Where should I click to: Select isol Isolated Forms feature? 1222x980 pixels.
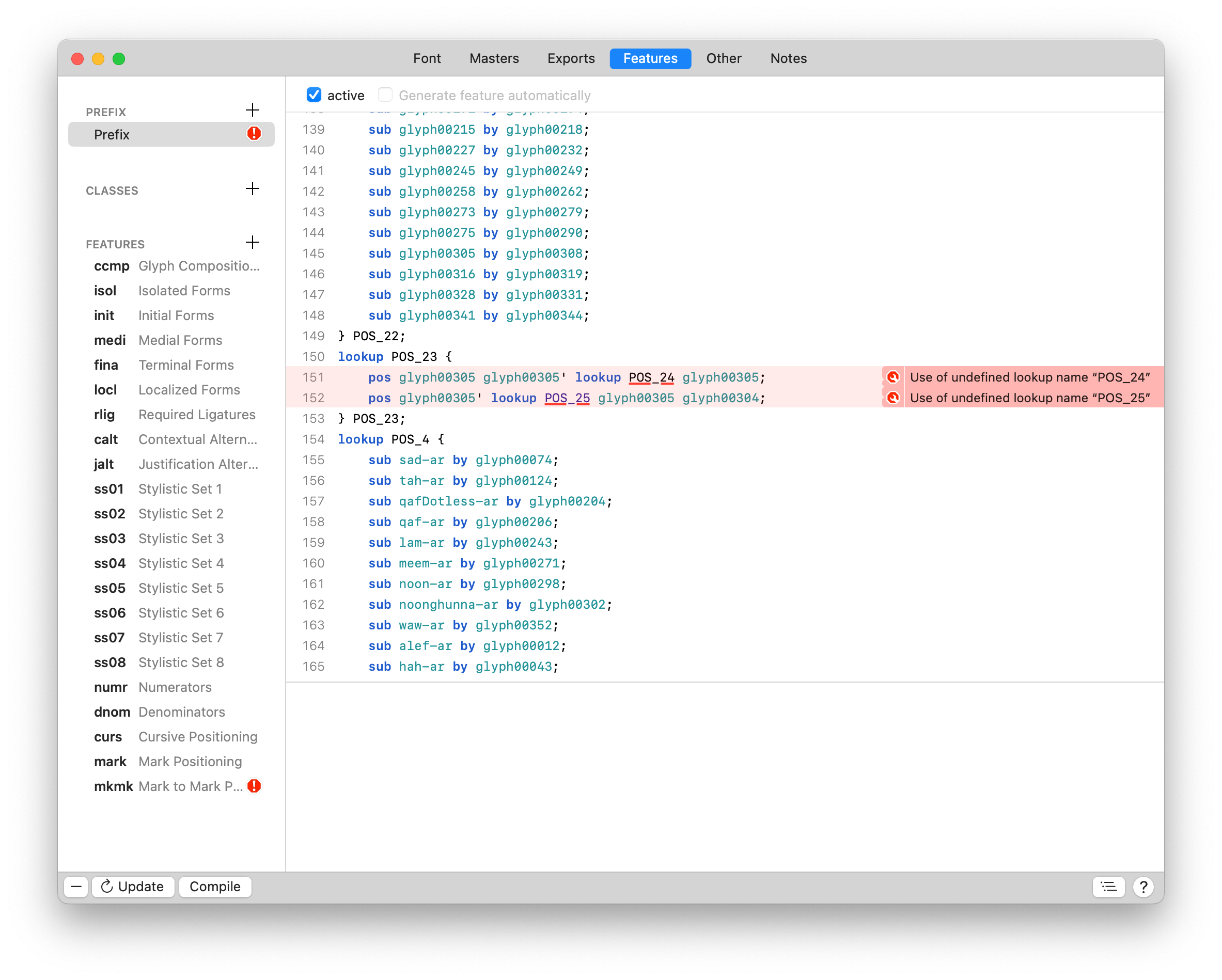(x=171, y=291)
